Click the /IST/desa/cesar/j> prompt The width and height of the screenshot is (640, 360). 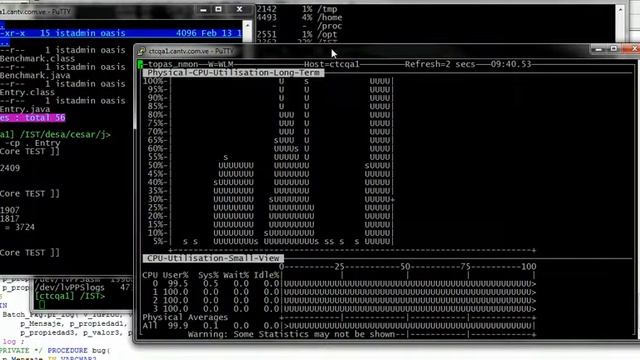point(65,134)
